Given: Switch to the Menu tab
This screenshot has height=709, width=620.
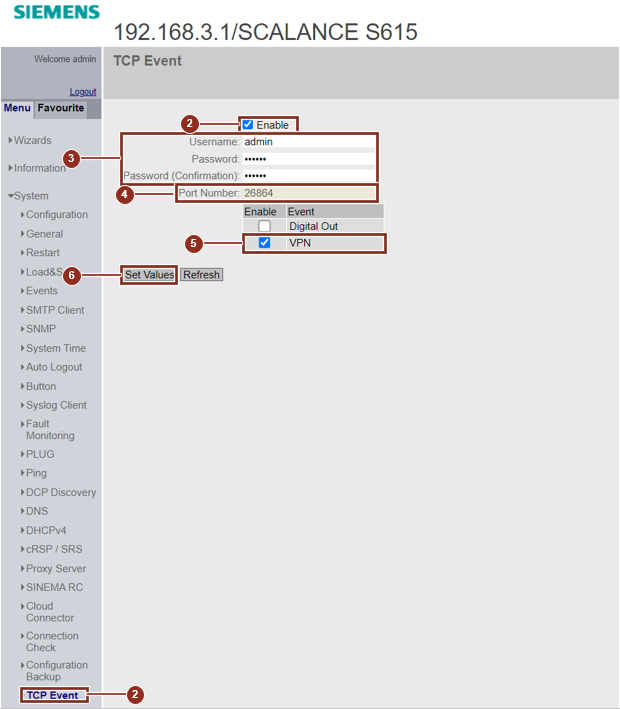Looking at the screenshot, I should [17, 108].
